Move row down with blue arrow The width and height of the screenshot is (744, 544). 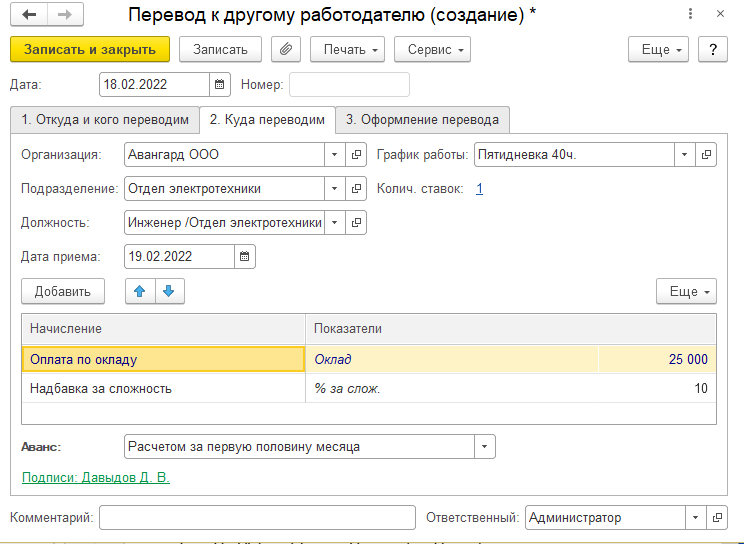click(x=169, y=291)
